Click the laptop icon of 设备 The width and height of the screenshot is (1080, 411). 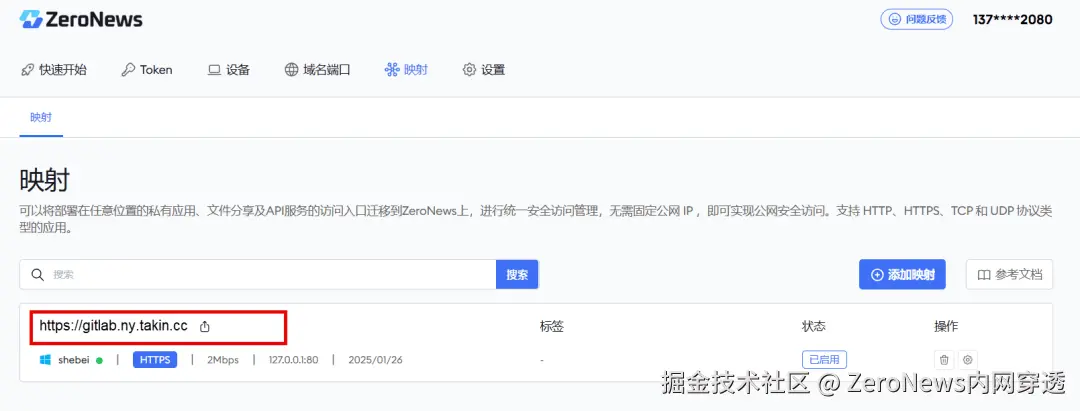214,70
